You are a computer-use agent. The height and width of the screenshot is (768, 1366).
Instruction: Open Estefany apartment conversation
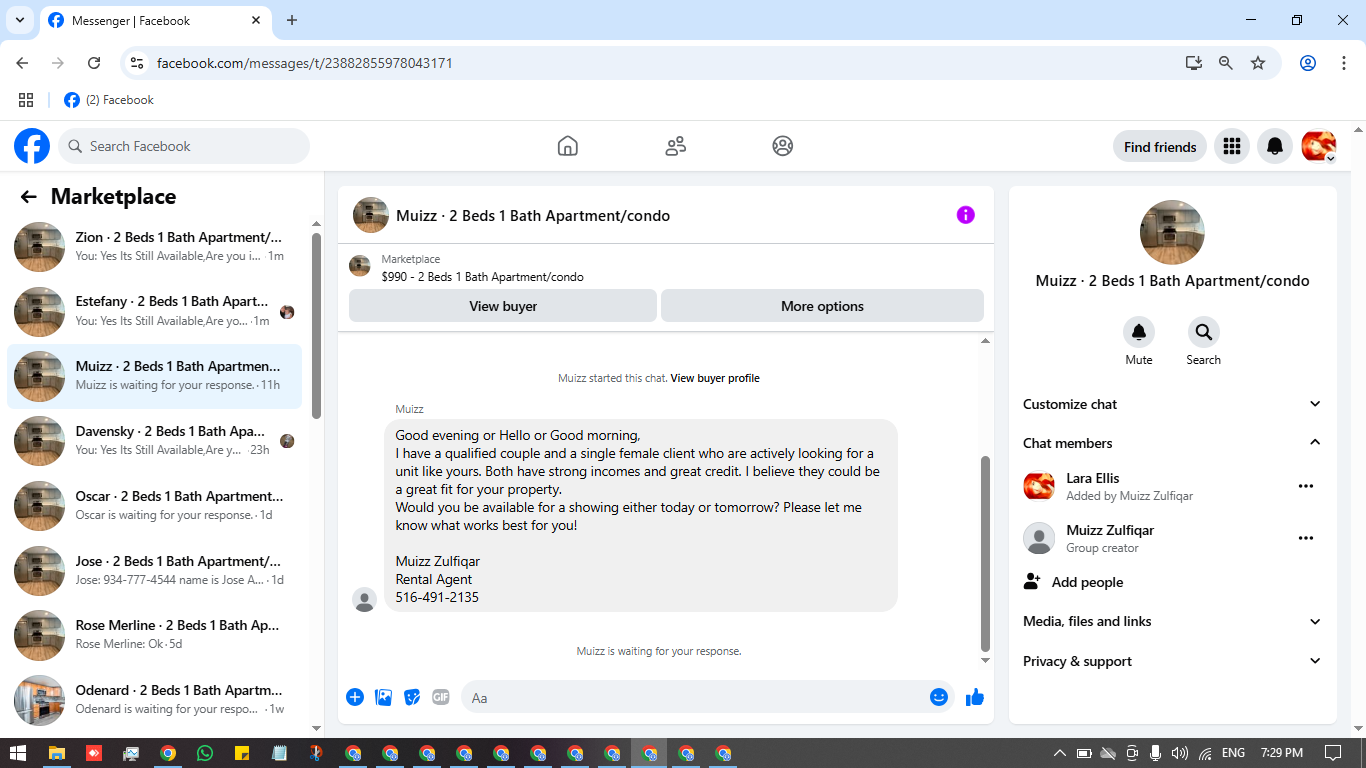[155, 311]
